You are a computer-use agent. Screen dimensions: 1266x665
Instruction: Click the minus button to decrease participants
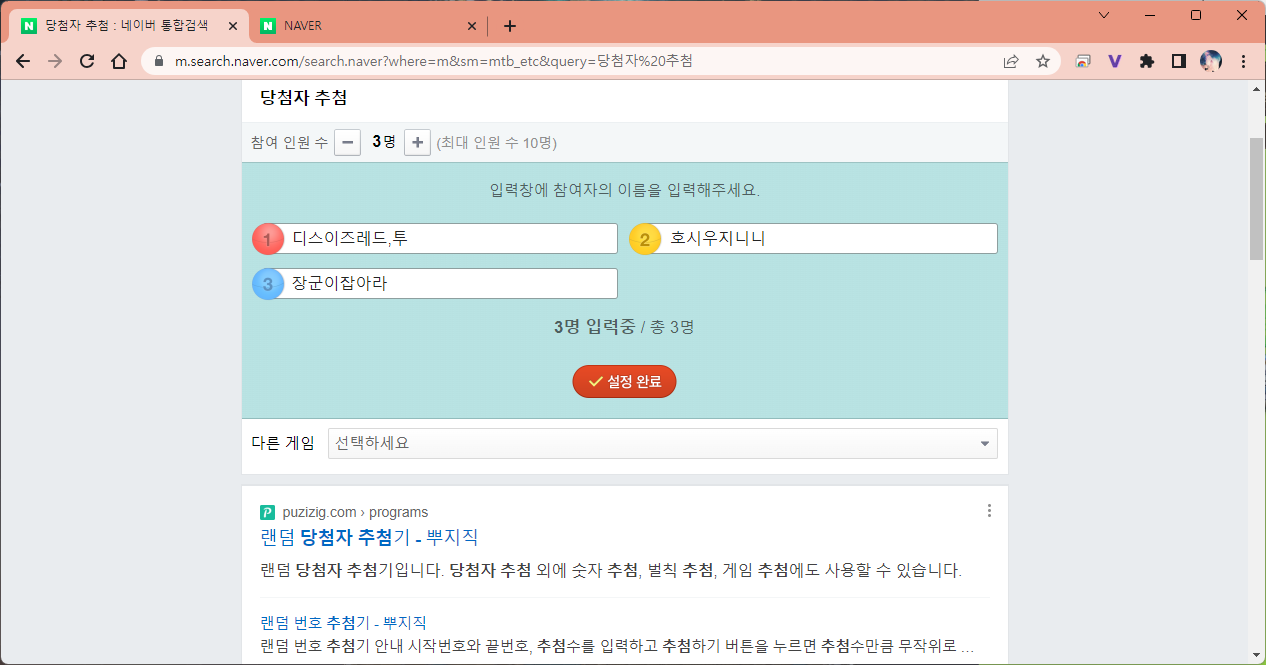(347, 142)
